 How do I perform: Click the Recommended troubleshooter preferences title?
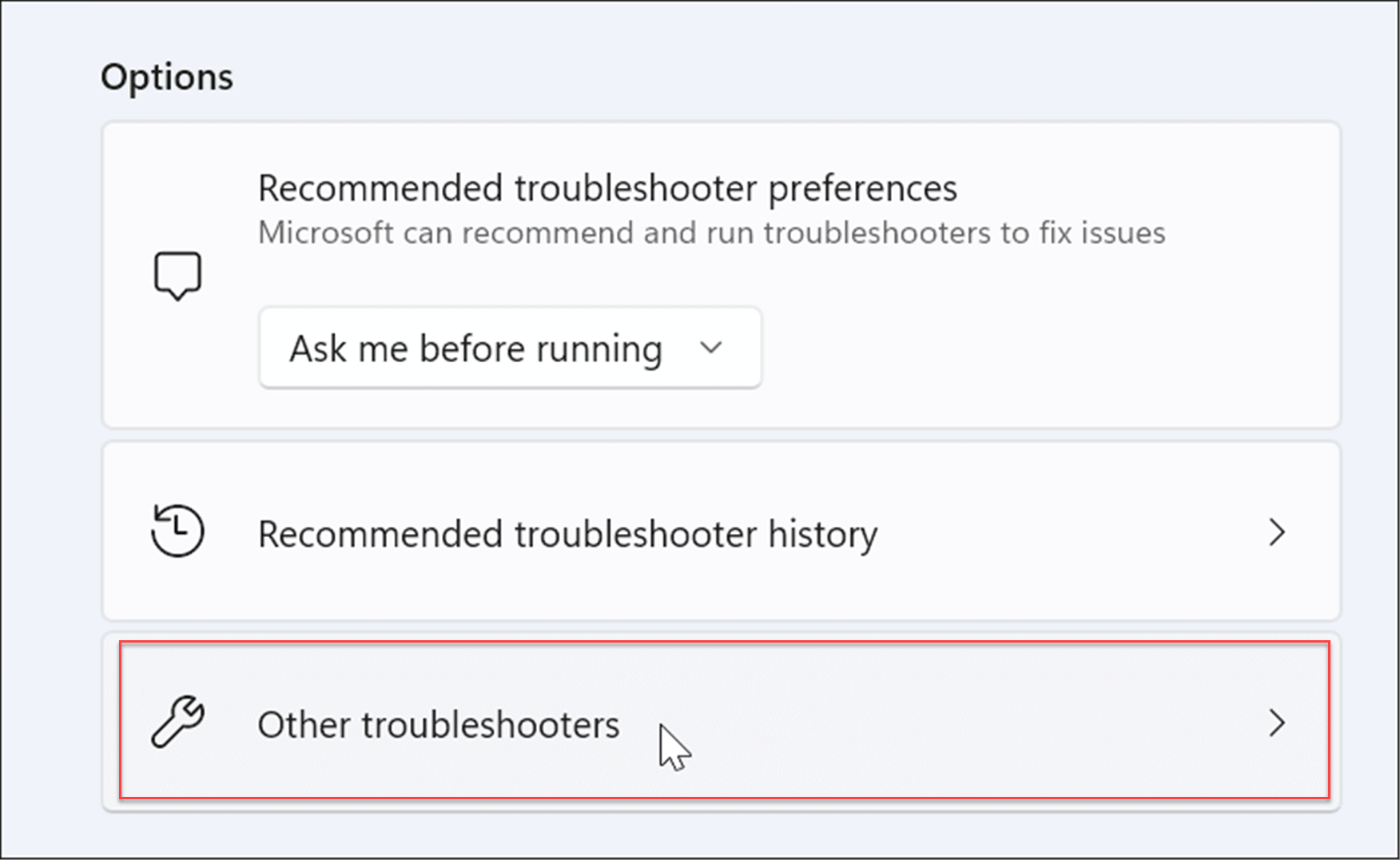[x=607, y=188]
